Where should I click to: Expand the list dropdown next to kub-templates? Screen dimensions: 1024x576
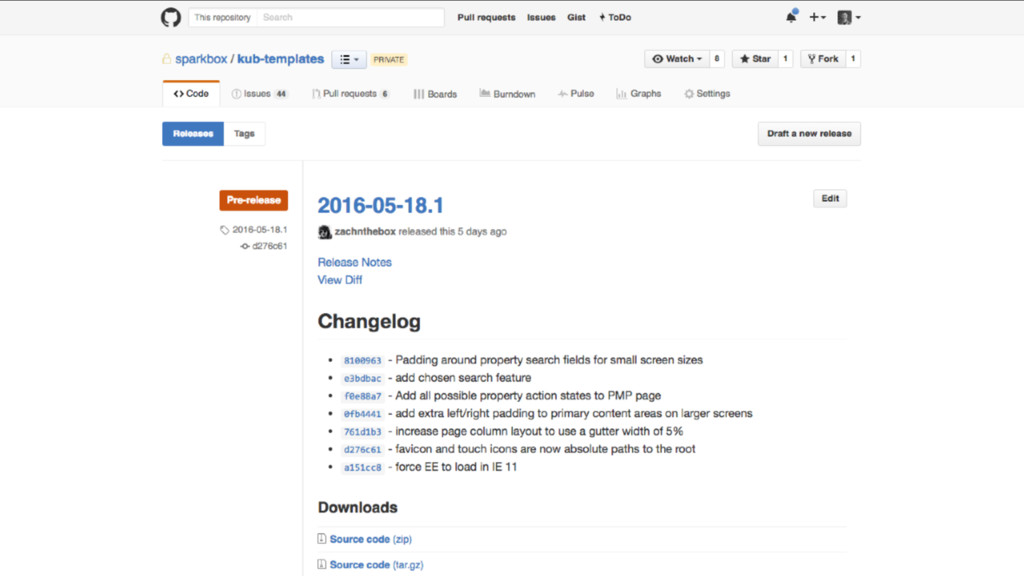click(x=349, y=60)
